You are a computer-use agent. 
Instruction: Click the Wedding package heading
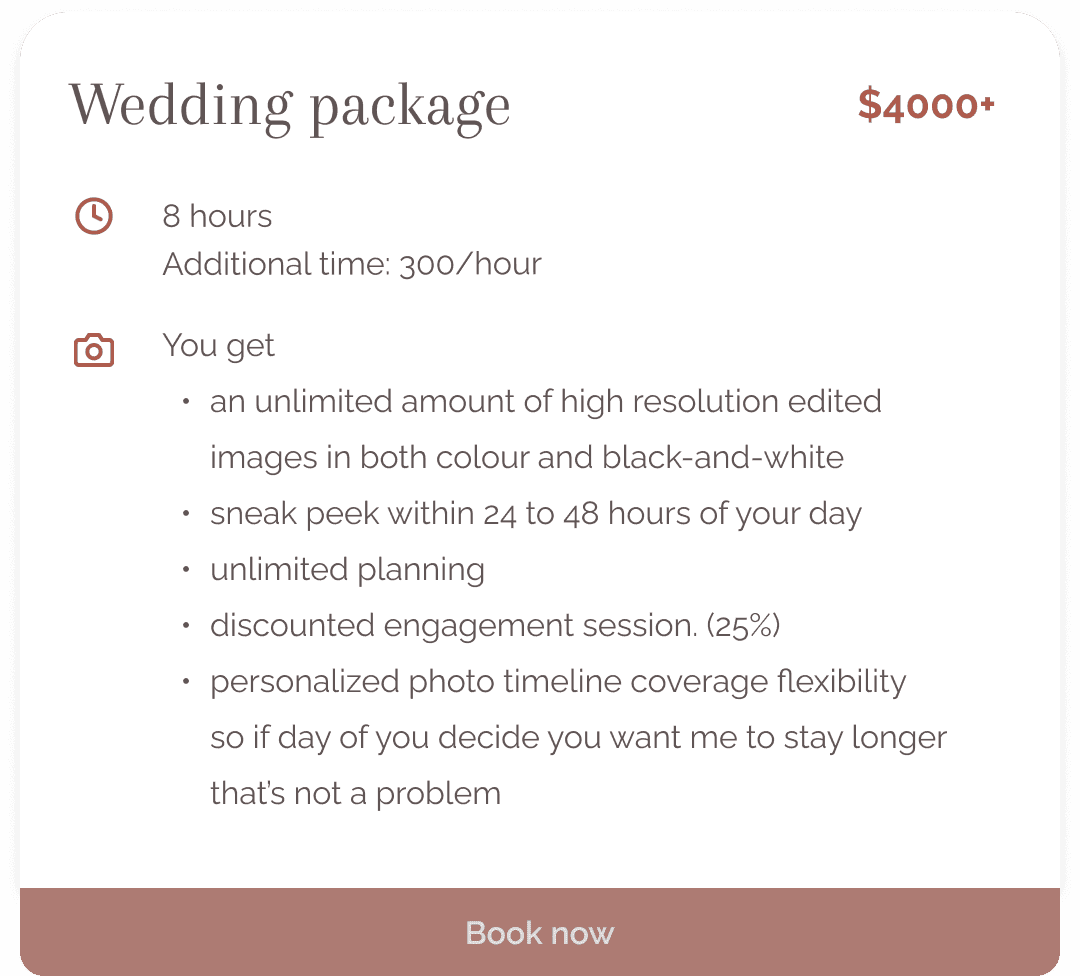[x=289, y=106]
